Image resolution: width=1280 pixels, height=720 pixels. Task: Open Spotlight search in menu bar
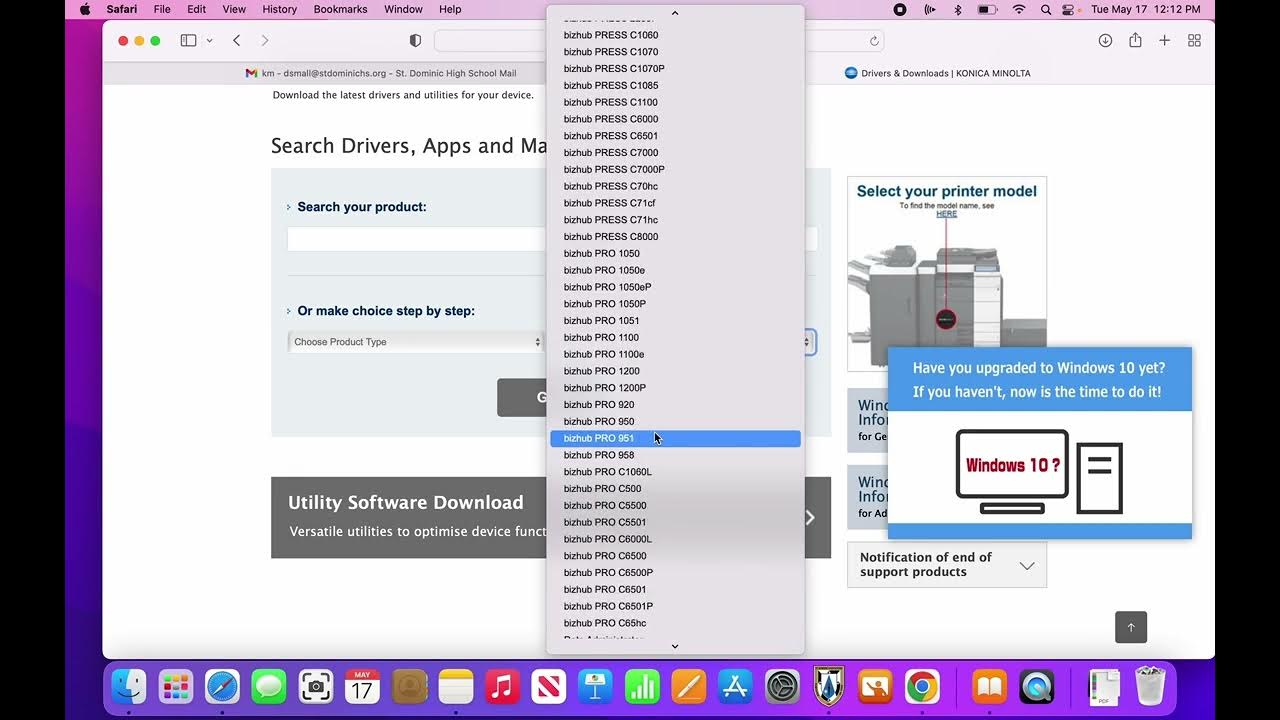coord(1046,9)
